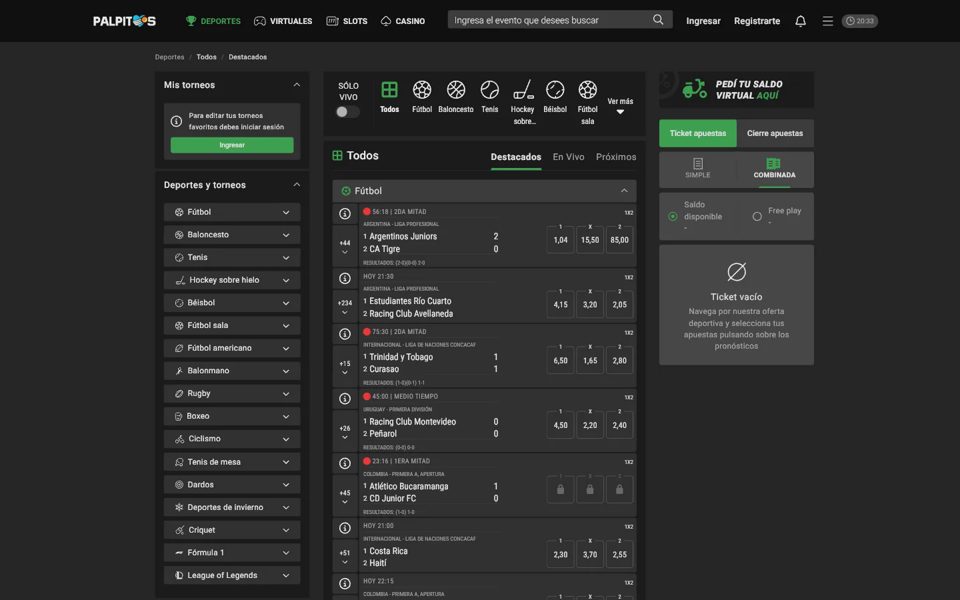Screen dimensions: 960x600
Task: Click the Todos breadcrumb link
Action: [206, 57]
